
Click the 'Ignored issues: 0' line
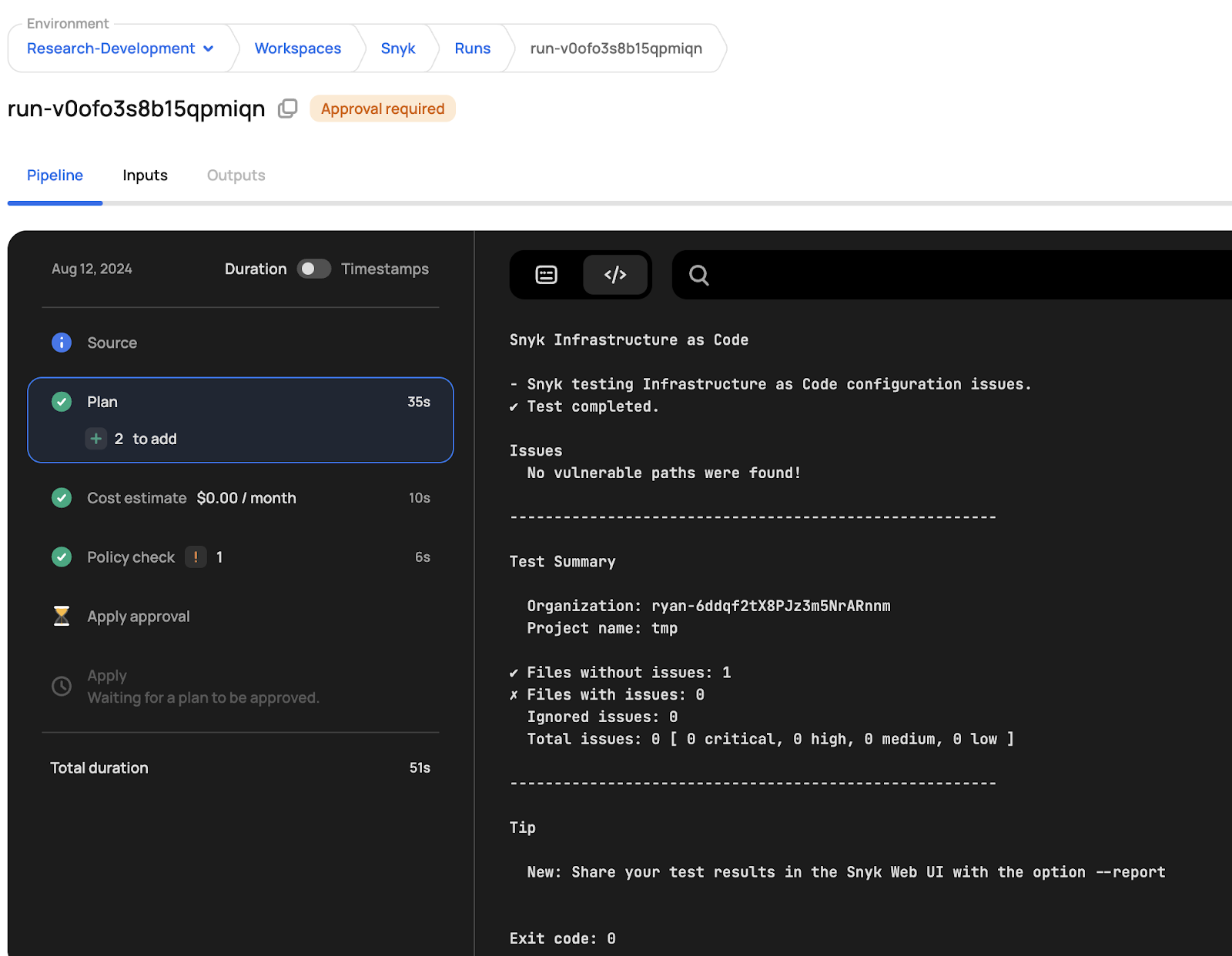click(x=602, y=717)
